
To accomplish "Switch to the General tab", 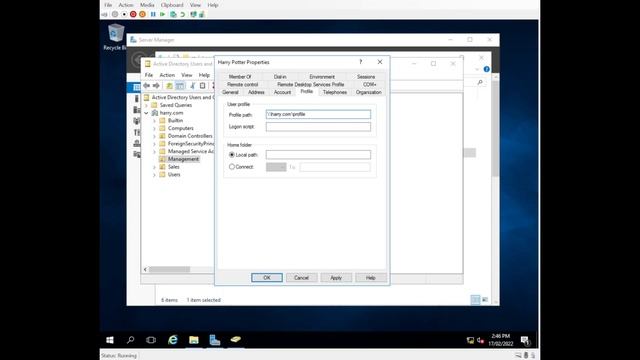I will coord(230,92).
